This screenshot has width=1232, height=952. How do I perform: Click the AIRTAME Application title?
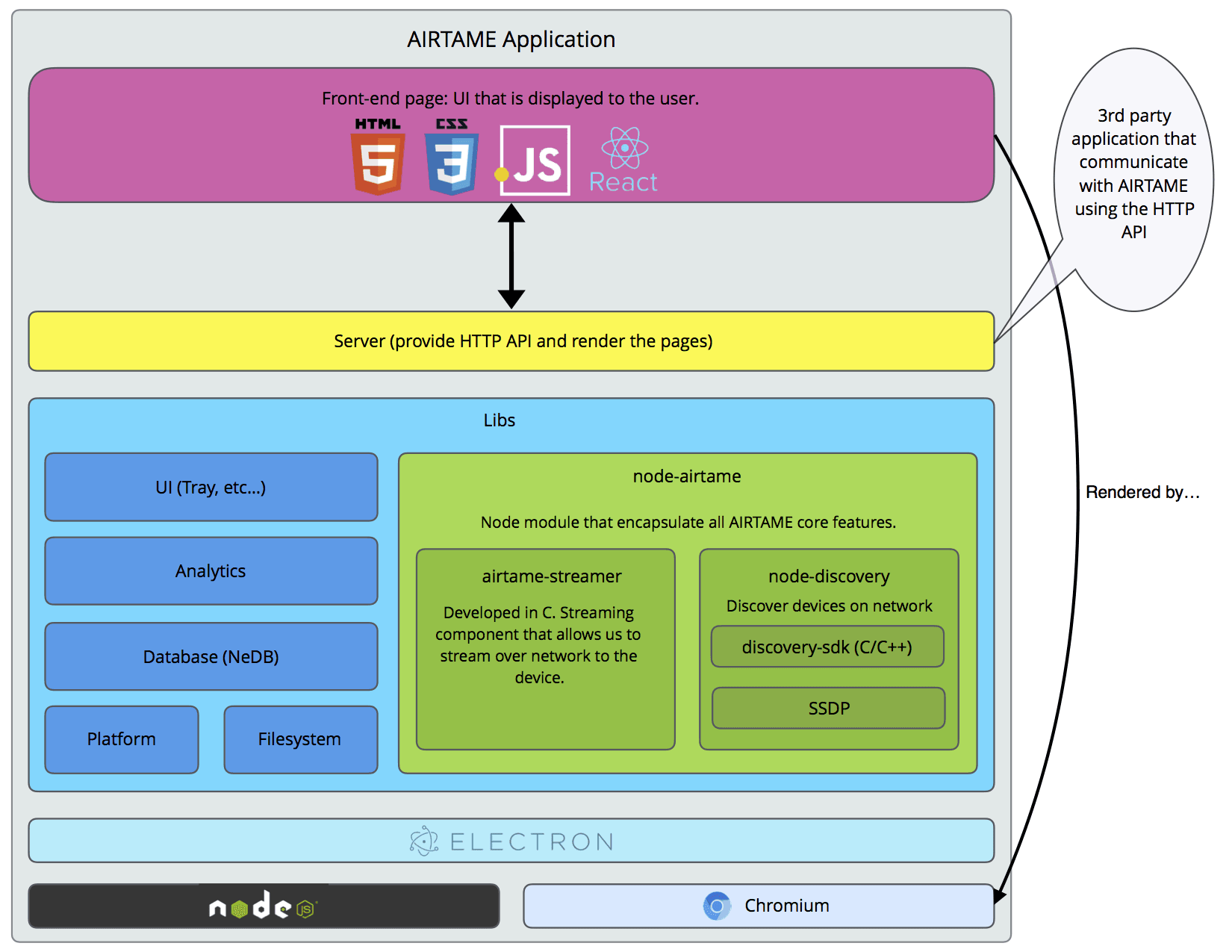(511, 40)
